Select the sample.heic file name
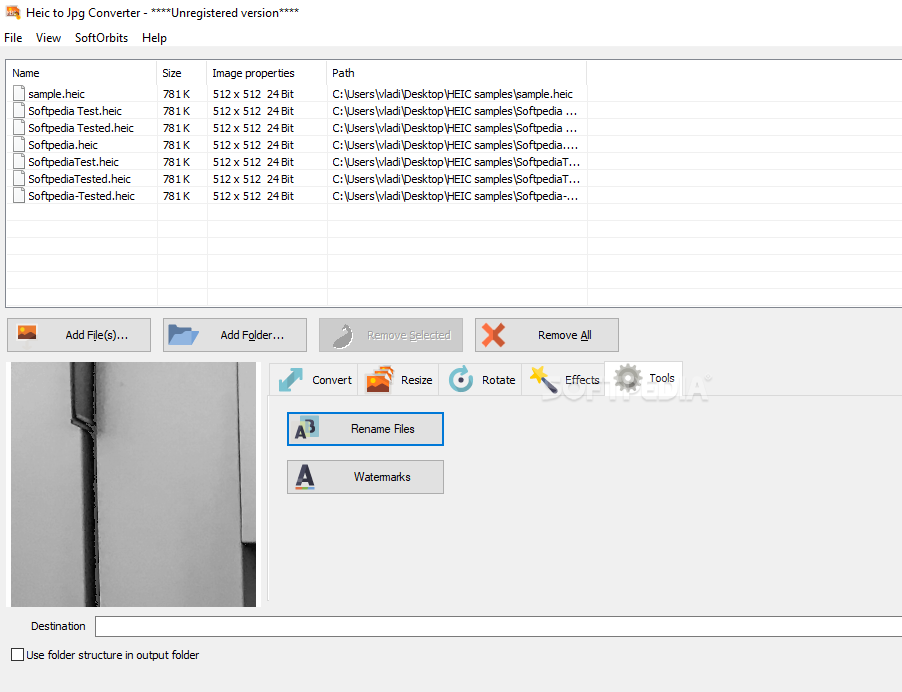Image resolution: width=902 pixels, height=692 pixels. (56, 94)
